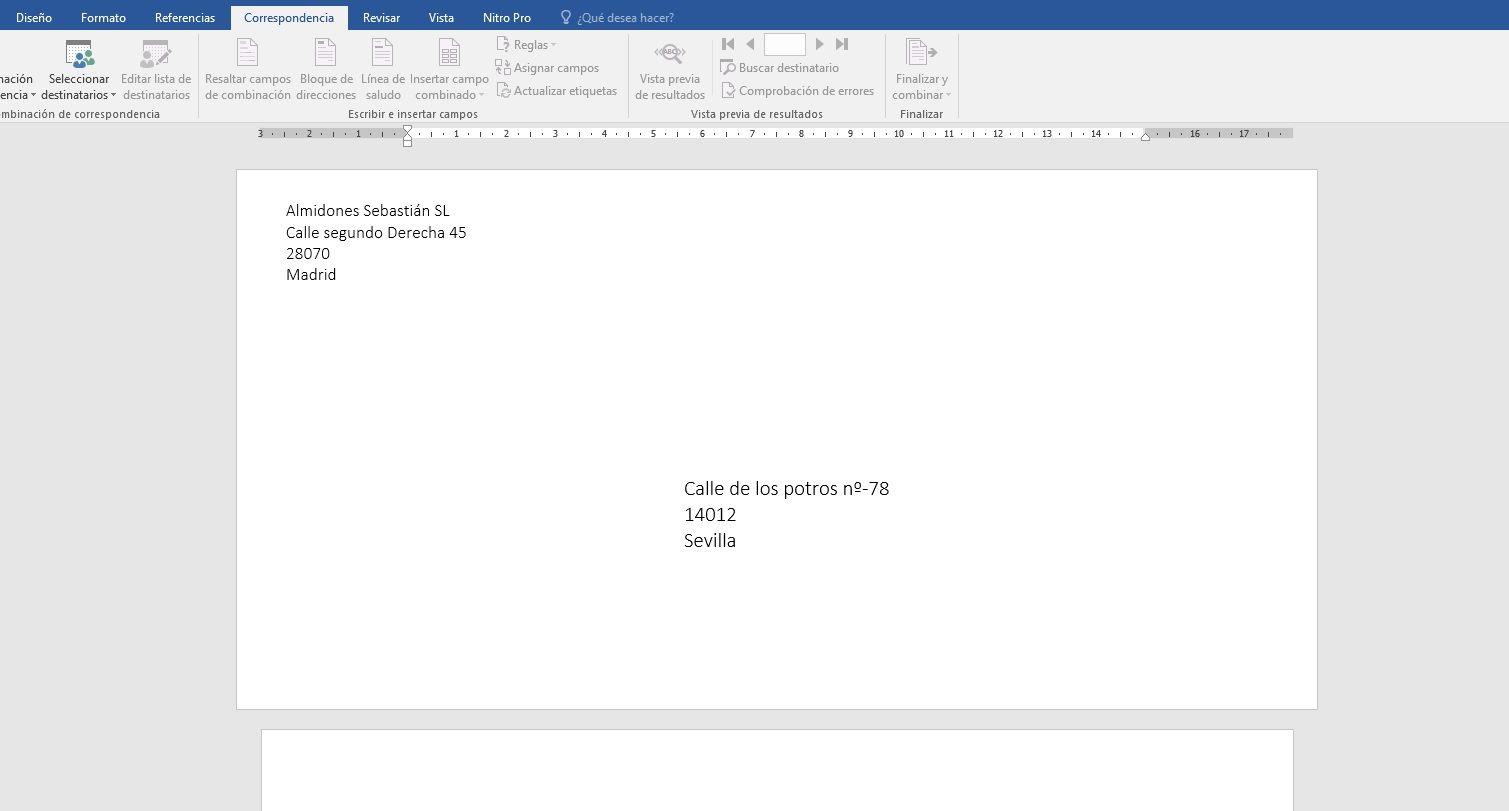The height and width of the screenshot is (811, 1509).
Task: Open the Reglas dropdown
Action: tap(528, 45)
